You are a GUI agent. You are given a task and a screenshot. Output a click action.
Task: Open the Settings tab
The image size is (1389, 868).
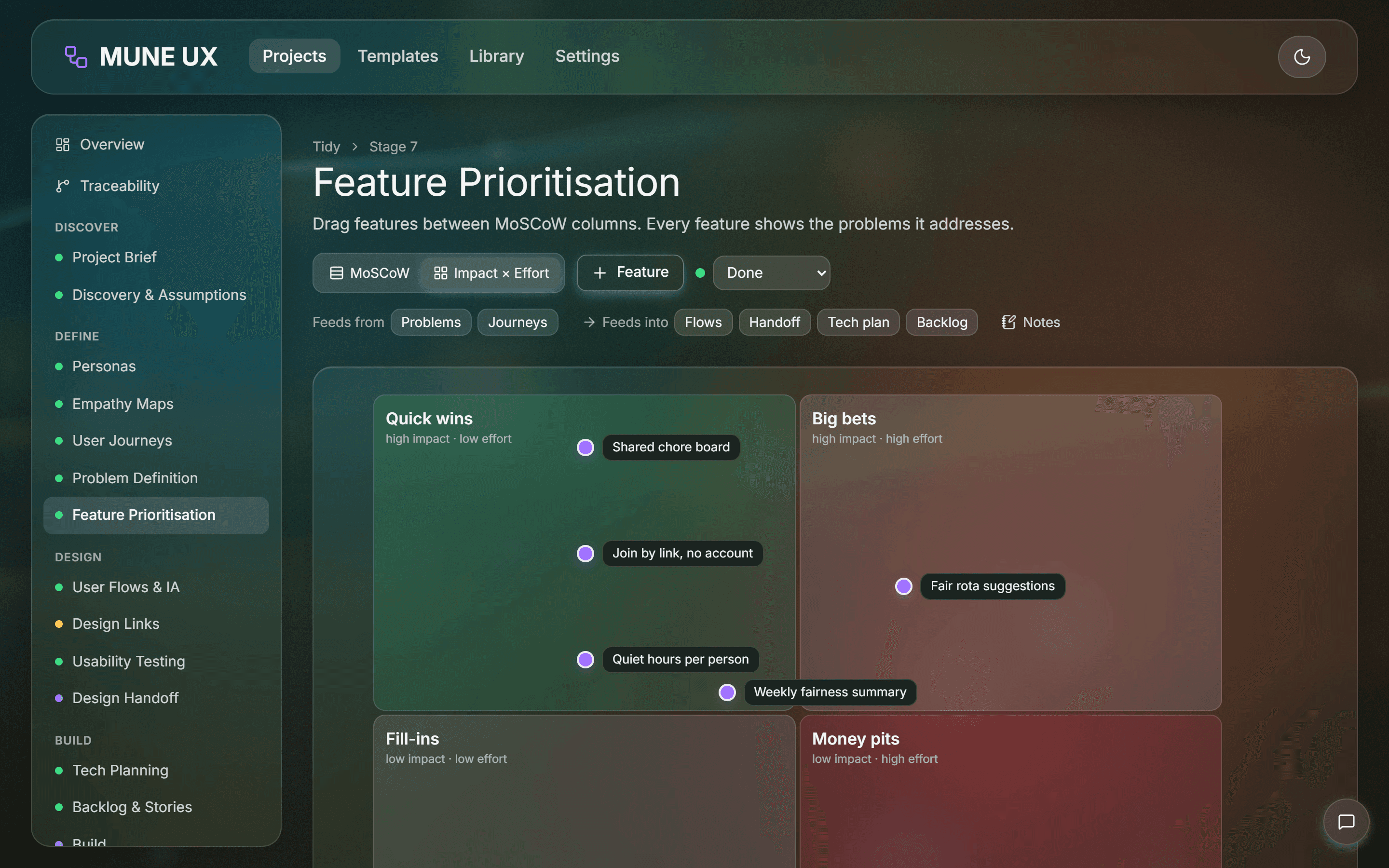tap(587, 56)
